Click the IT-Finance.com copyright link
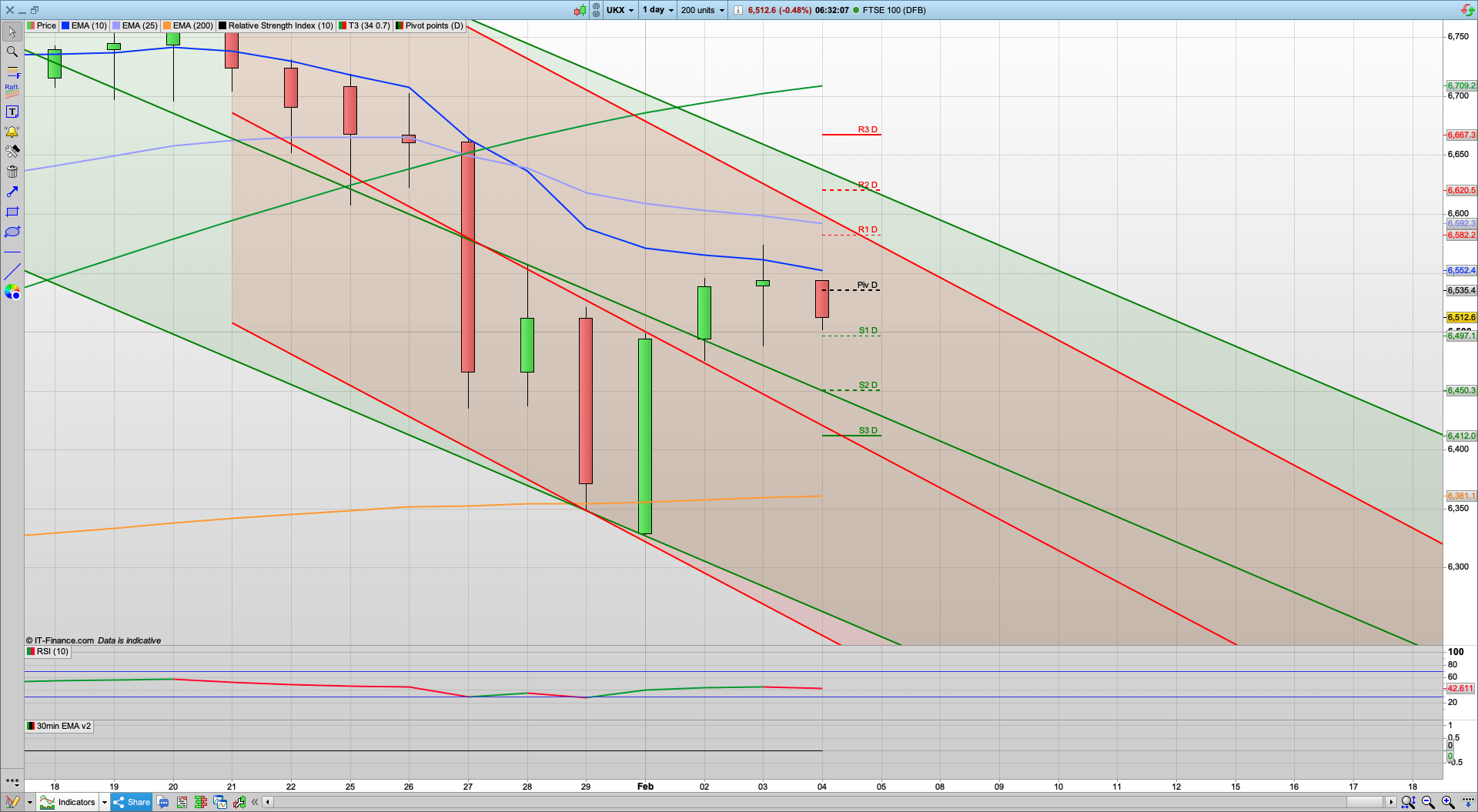Image resolution: width=1478 pixels, height=812 pixels. [59, 640]
